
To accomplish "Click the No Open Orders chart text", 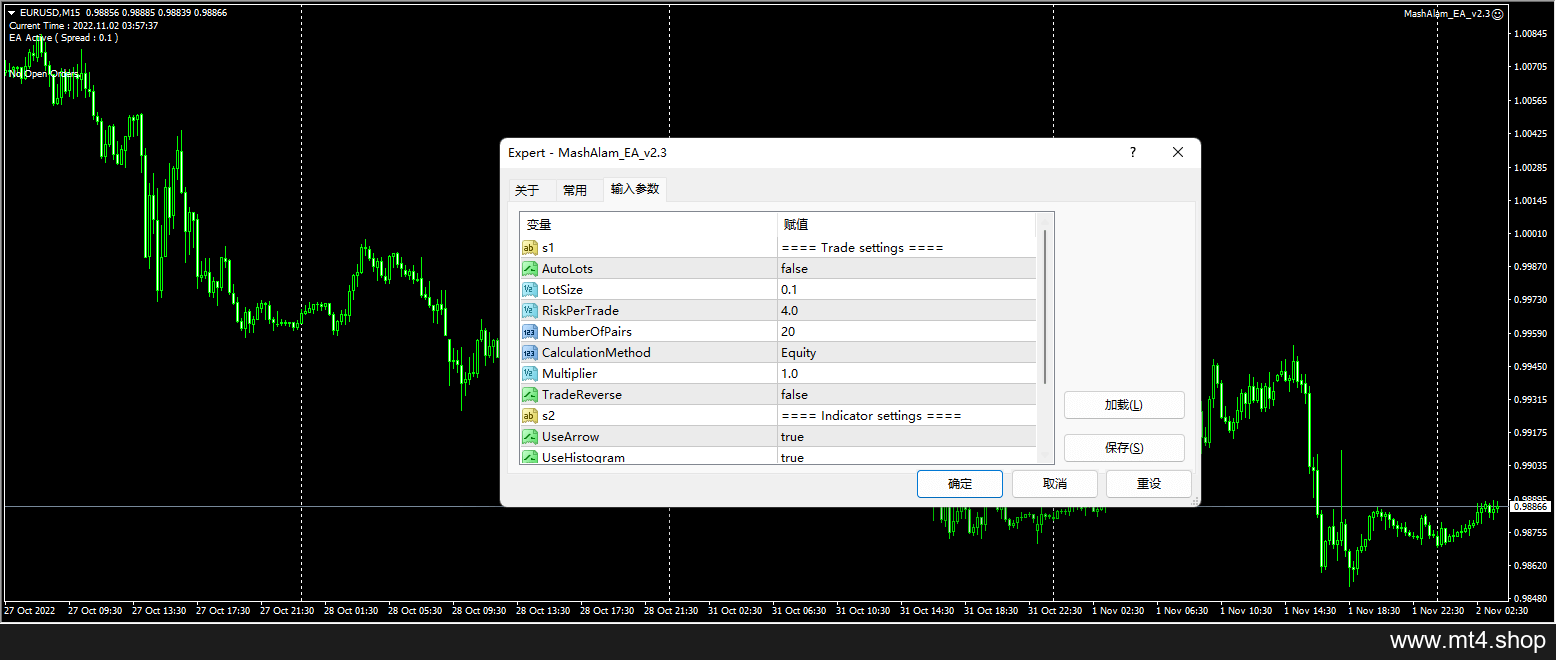I will coord(43,74).
